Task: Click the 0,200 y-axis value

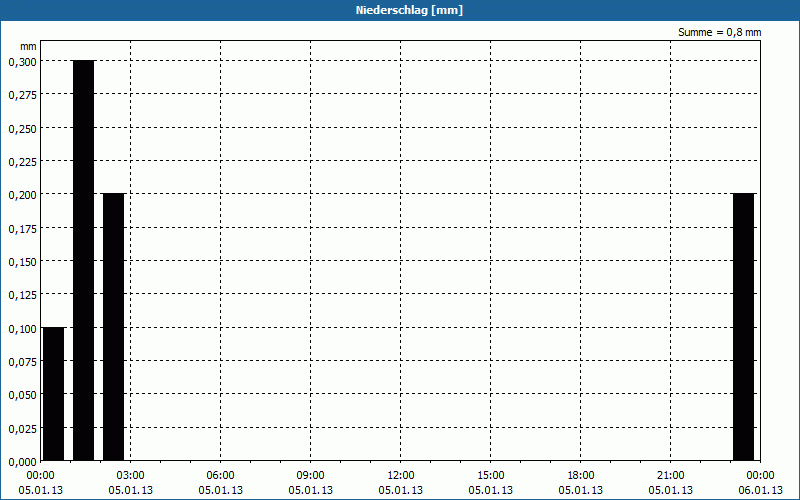Action: [x=23, y=195]
